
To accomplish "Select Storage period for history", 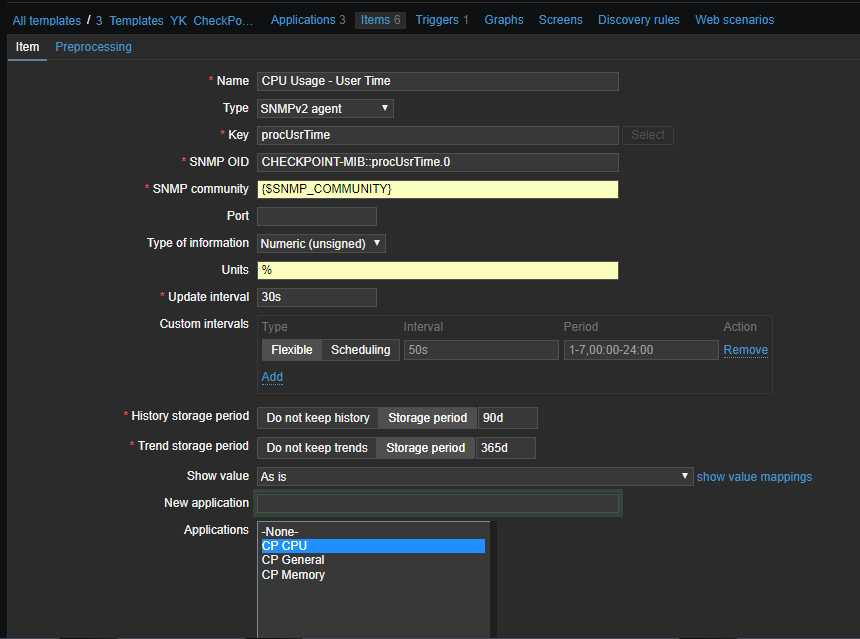I will (x=427, y=418).
